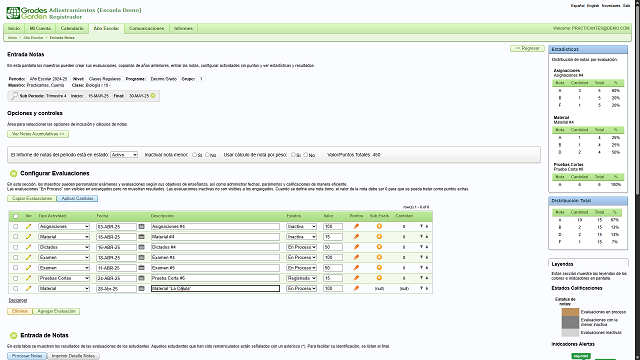Move Material "La Célula" row up with arrow
The image size is (640, 360).
point(427,288)
